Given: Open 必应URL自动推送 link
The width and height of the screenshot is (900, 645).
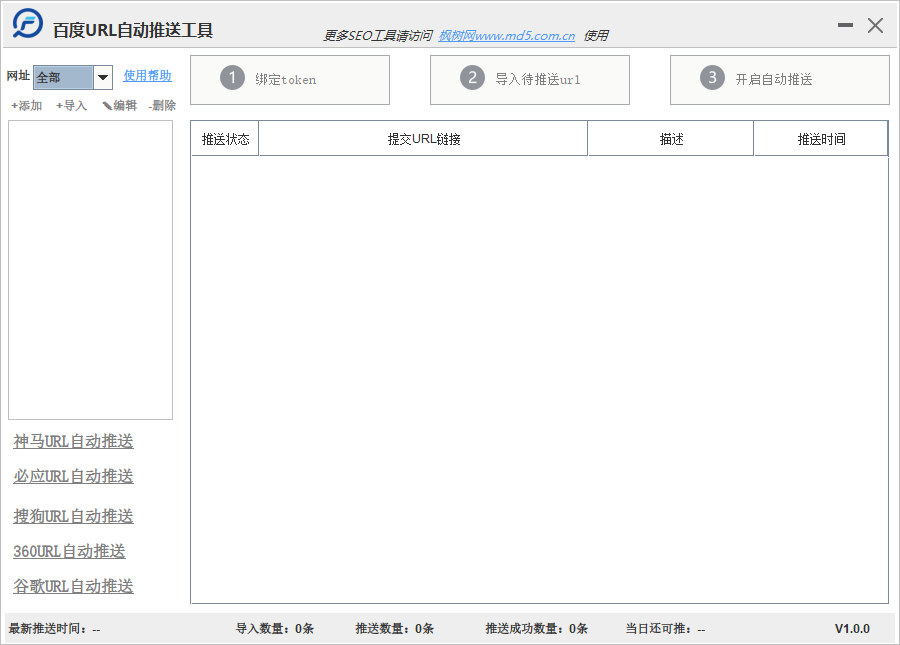Looking at the screenshot, I should [73, 476].
